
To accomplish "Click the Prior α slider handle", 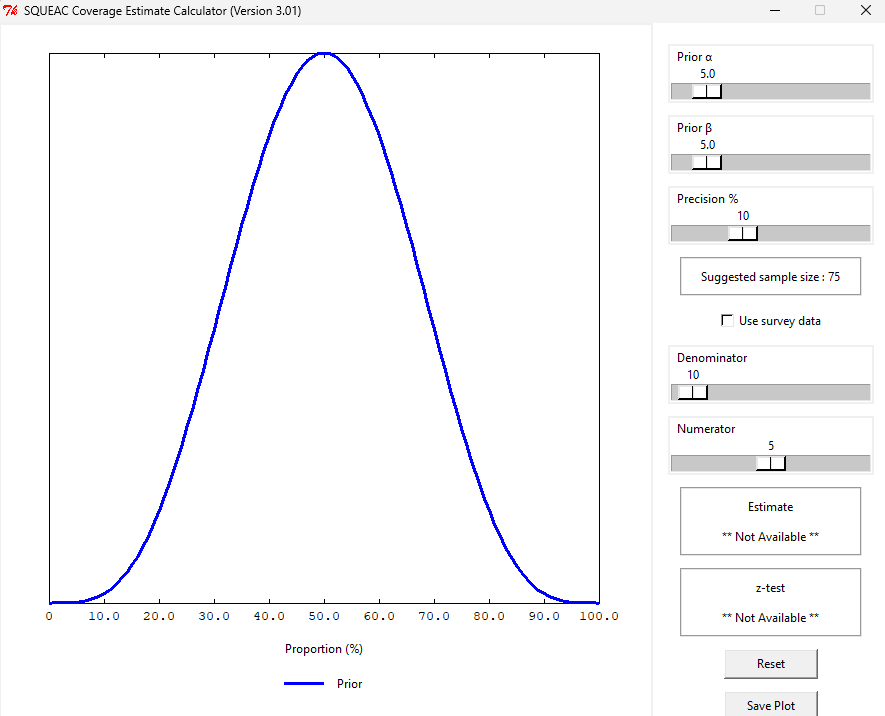I will click(x=707, y=92).
